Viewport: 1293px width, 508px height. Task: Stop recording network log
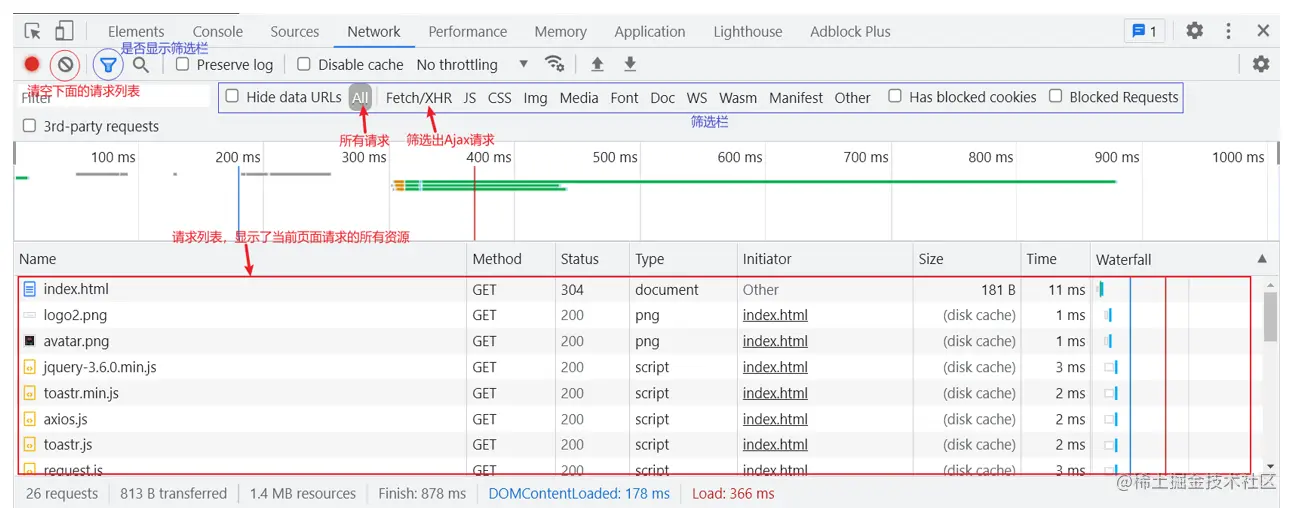tap(32, 64)
